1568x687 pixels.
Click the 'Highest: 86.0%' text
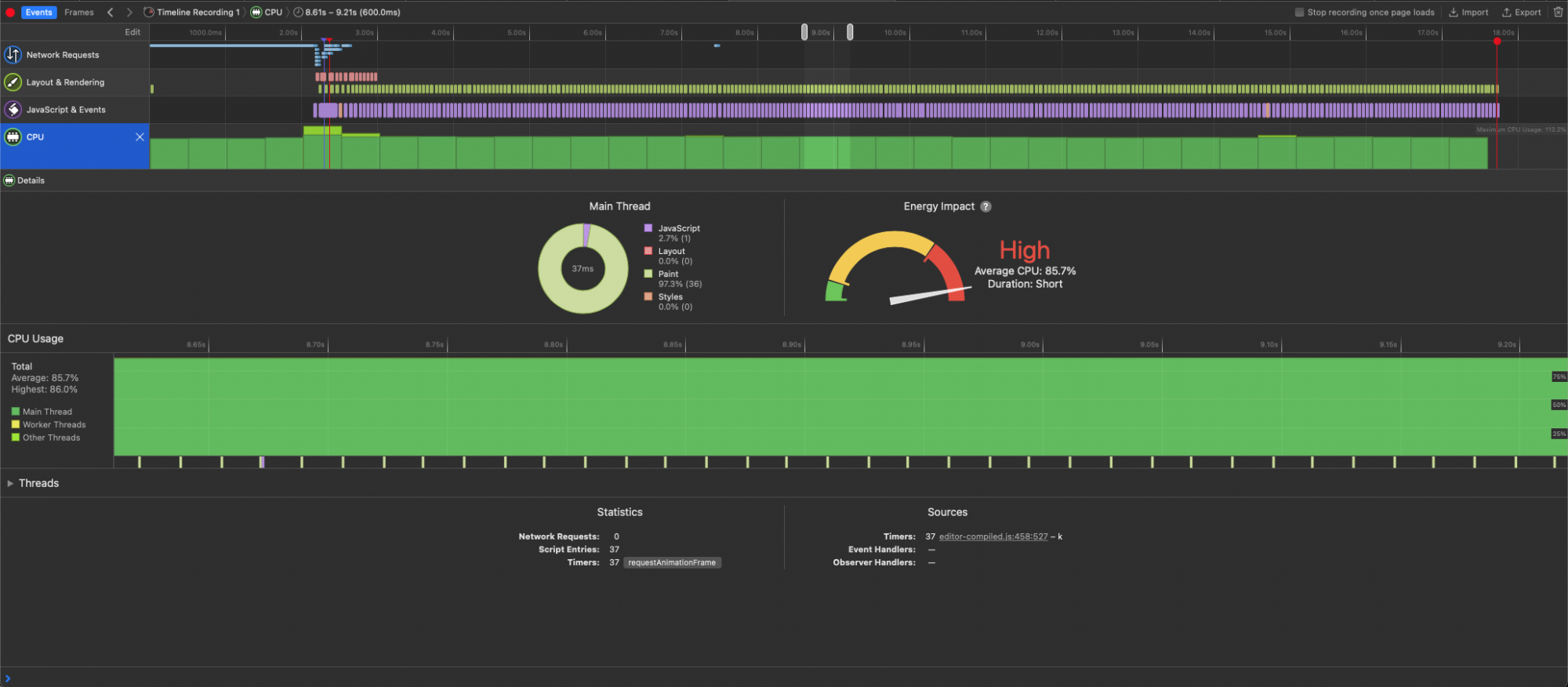coord(45,390)
